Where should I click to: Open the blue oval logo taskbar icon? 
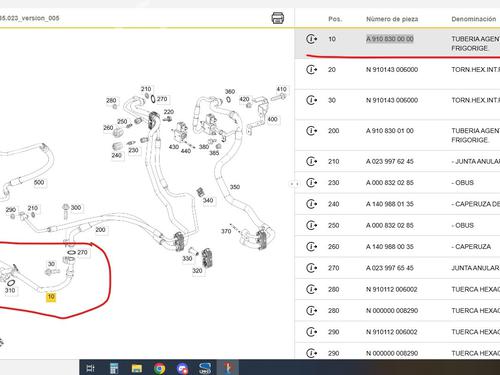tap(205, 368)
